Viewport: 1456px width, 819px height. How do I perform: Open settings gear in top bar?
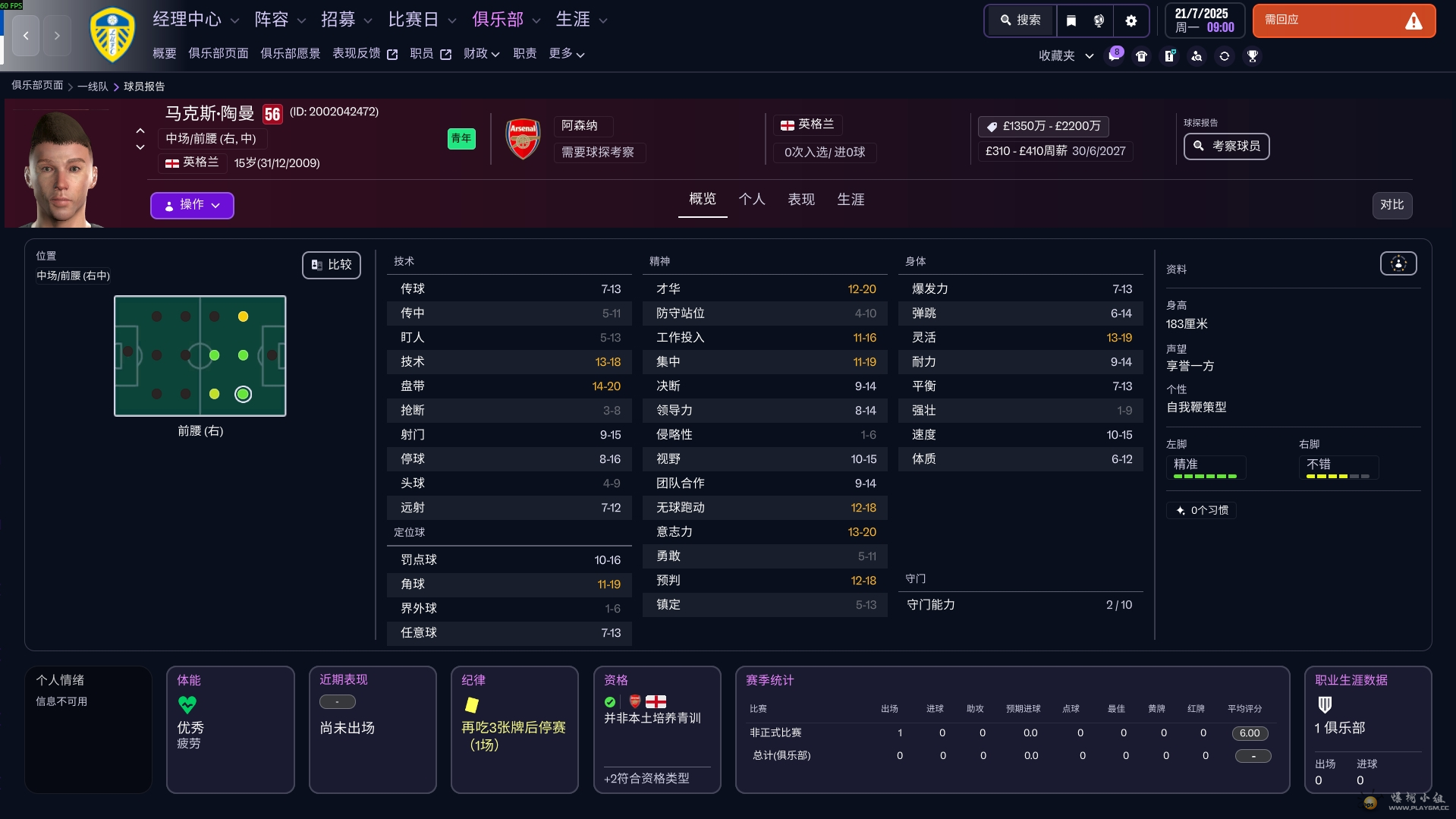[1131, 20]
